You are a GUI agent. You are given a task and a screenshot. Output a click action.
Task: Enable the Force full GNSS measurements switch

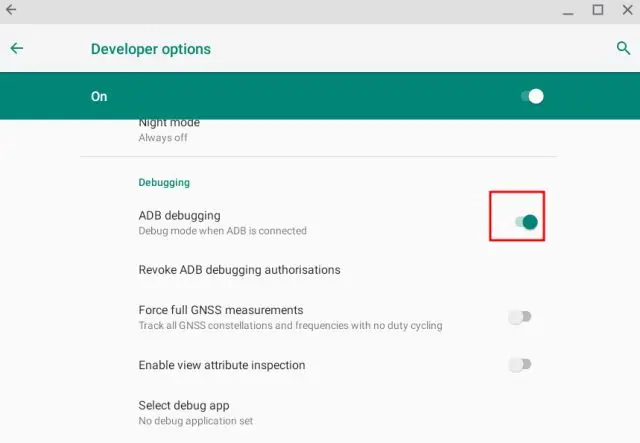(520, 317)
